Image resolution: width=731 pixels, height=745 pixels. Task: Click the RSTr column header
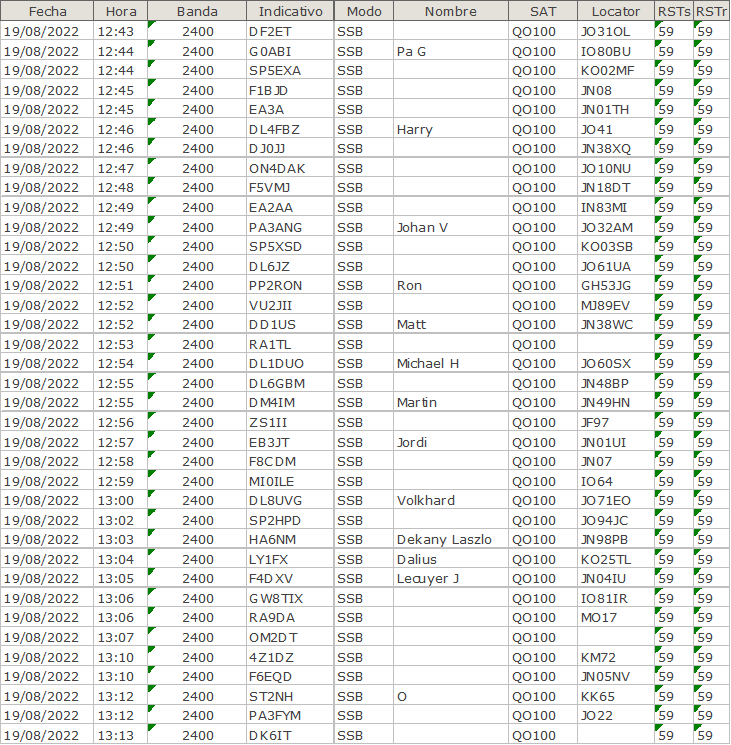(711, 11)
